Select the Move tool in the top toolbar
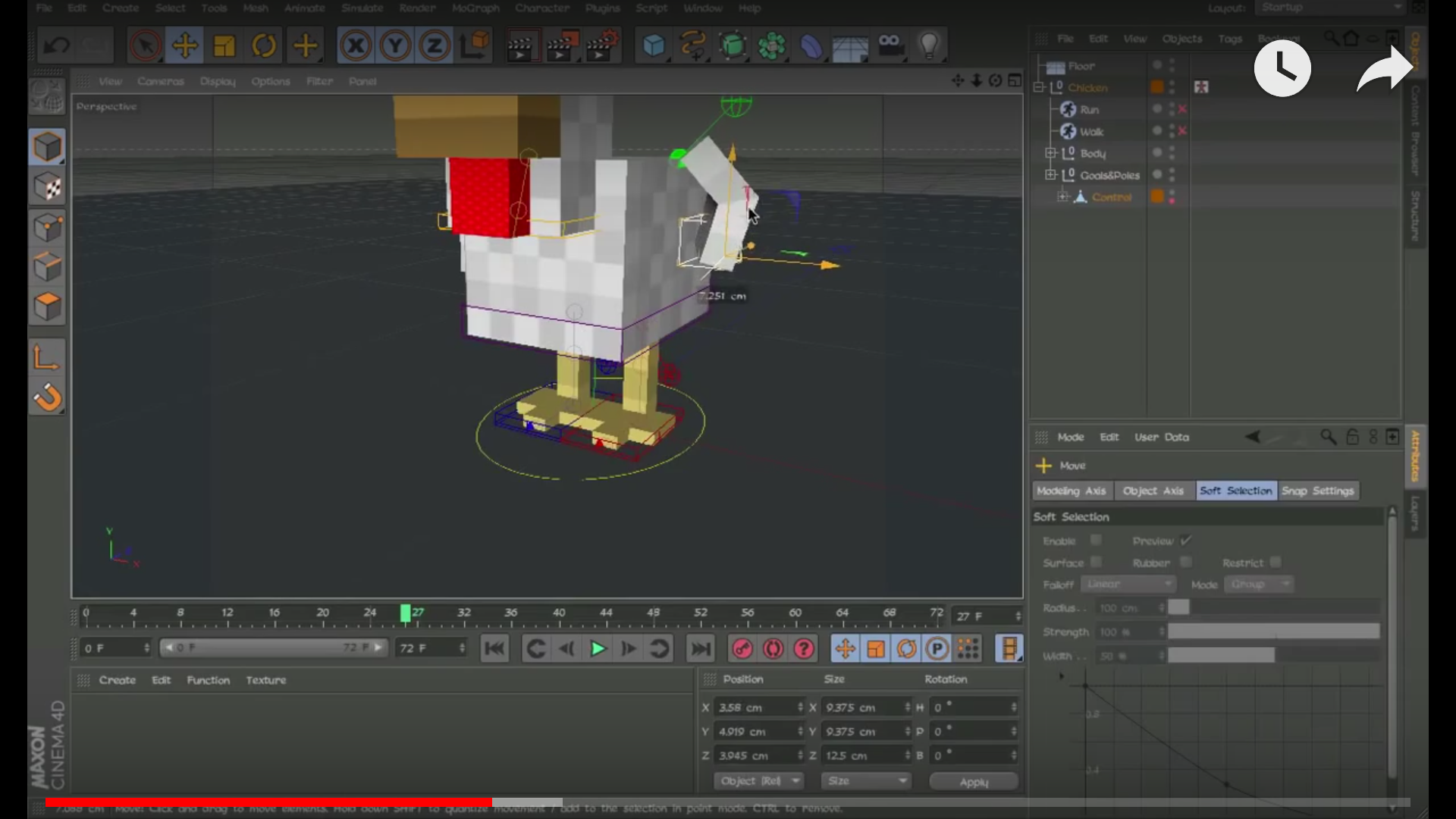 click(x=184, y=46)
